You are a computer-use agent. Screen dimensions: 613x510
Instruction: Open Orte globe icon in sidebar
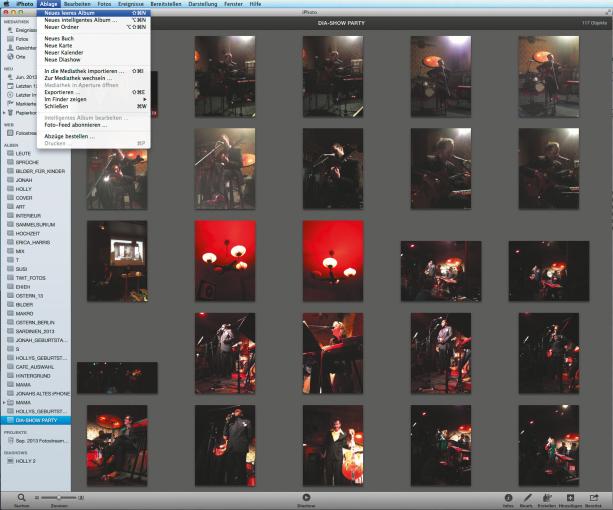[10, 57]
